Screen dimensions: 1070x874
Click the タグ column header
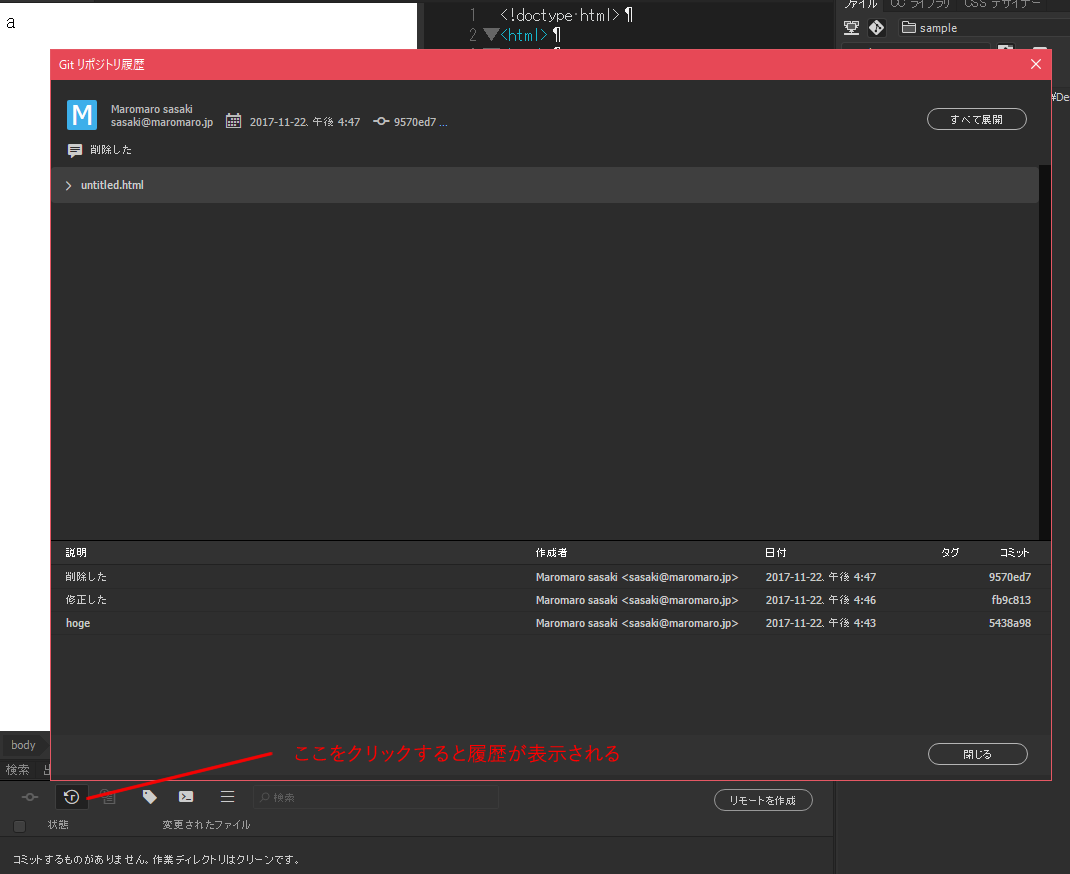click(950, 553)
